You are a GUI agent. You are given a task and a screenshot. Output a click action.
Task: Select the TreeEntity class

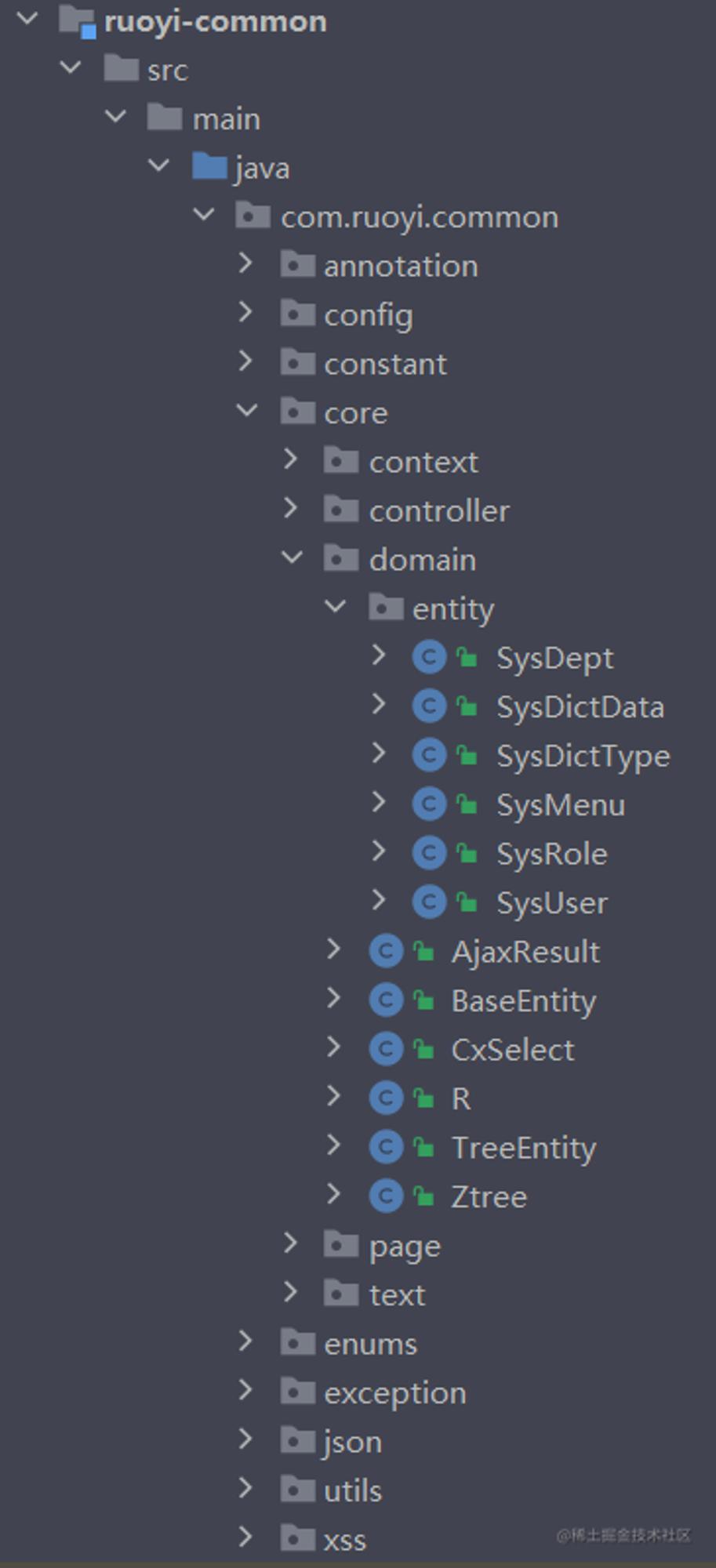524,1149
